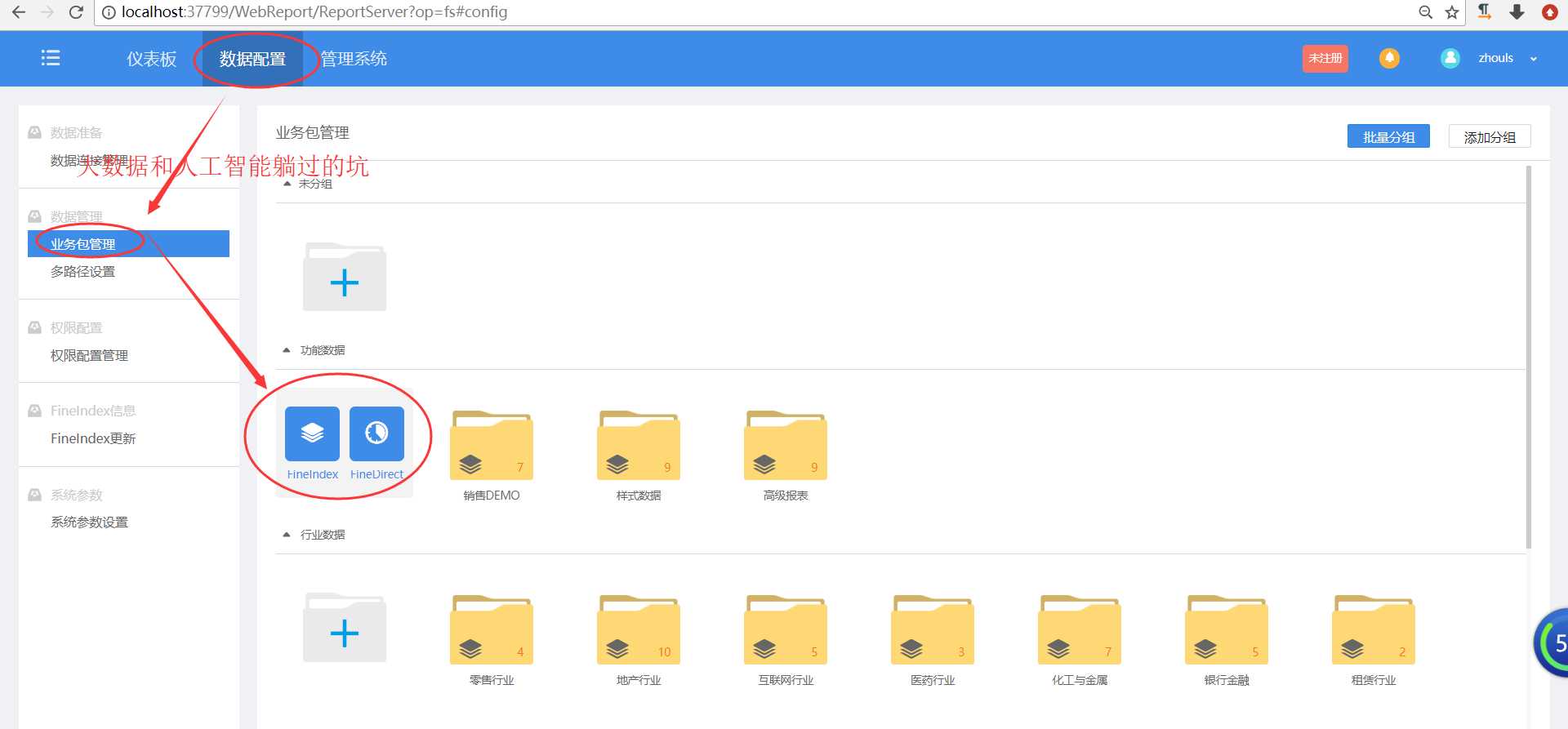Click the content area vertical scrollbar
This screenshot has width=1568, height=729.
(1529, 357)
